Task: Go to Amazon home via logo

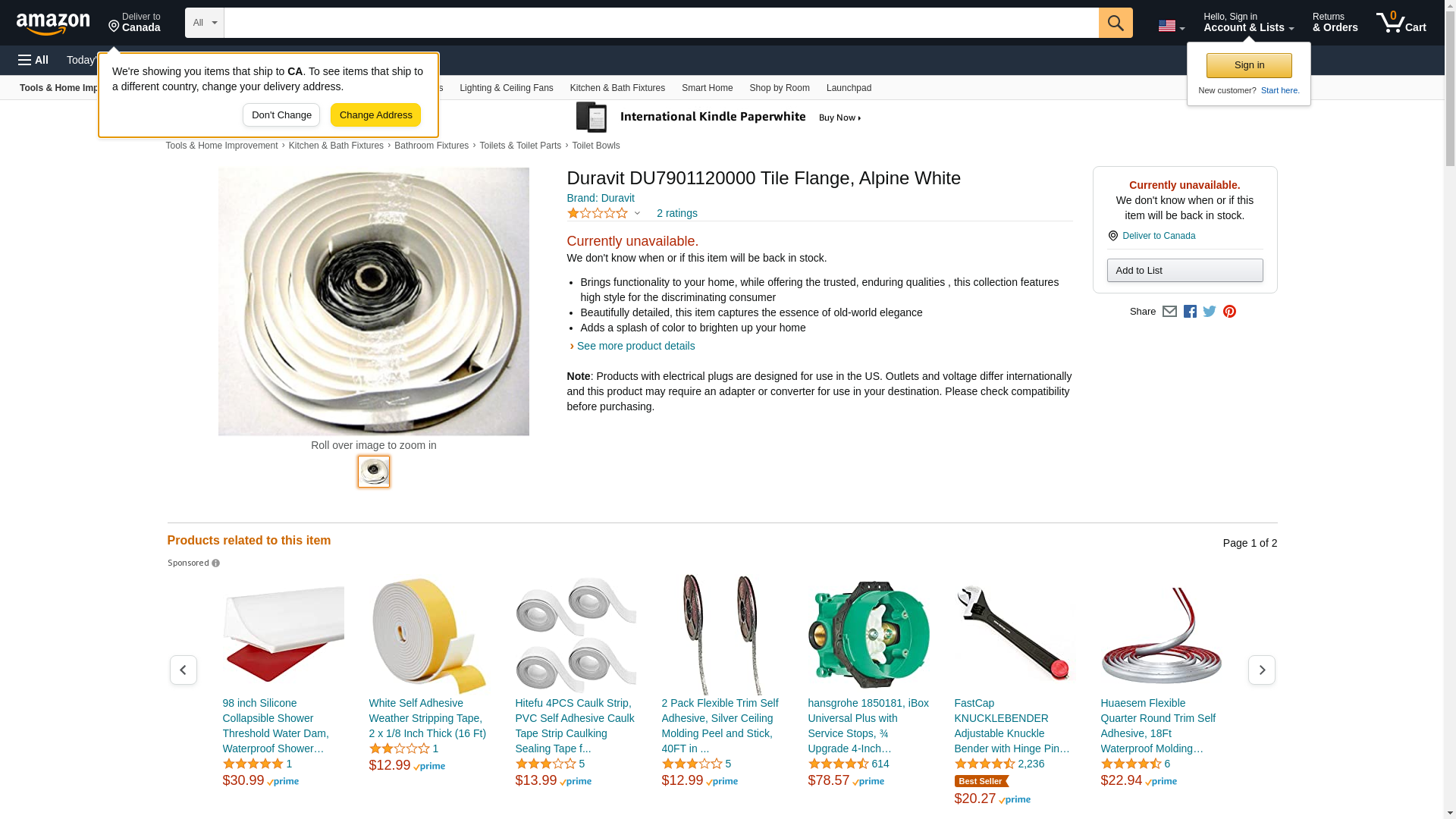Action: (53, 24)
